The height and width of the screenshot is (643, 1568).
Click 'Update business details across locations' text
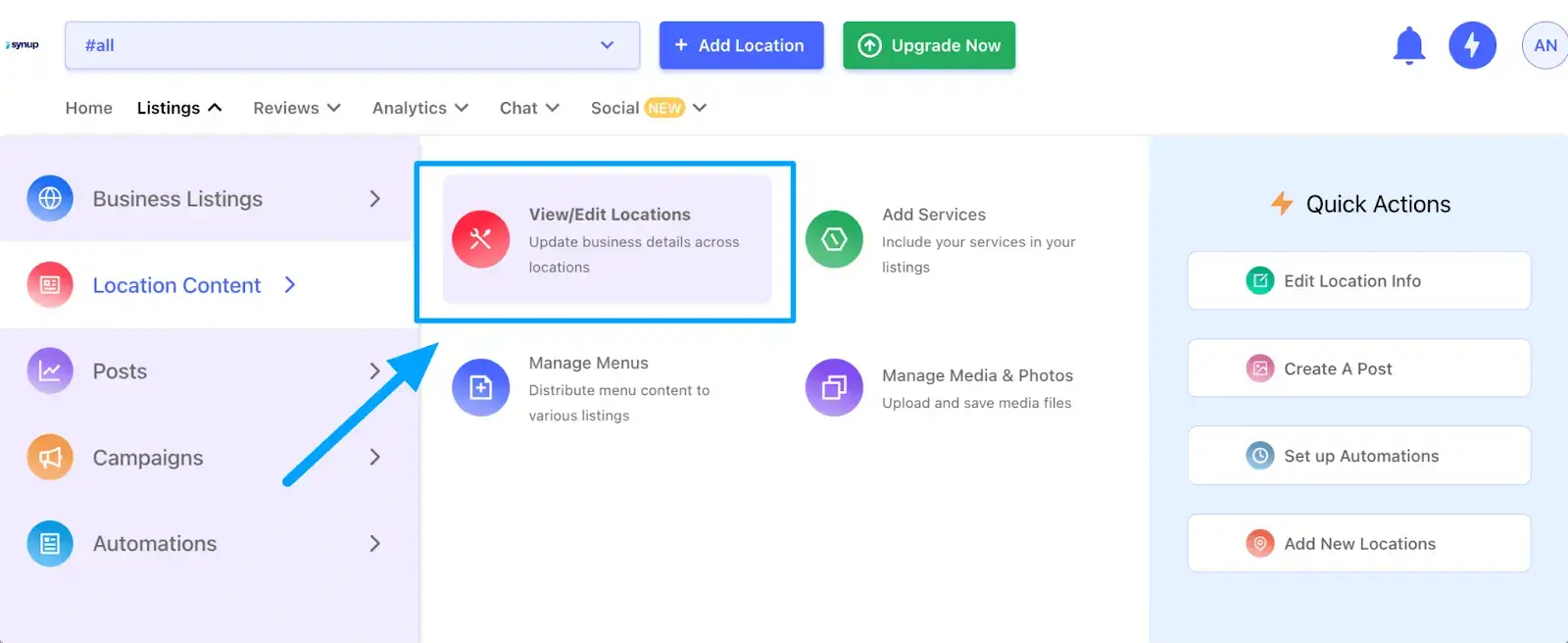[633, 255]
